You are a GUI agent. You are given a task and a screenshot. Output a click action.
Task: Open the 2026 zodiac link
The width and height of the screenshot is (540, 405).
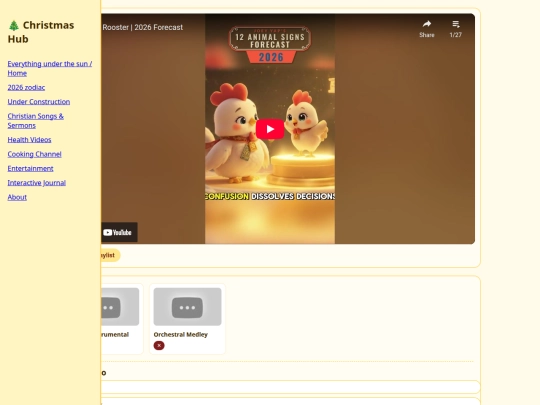click(26, 87)
